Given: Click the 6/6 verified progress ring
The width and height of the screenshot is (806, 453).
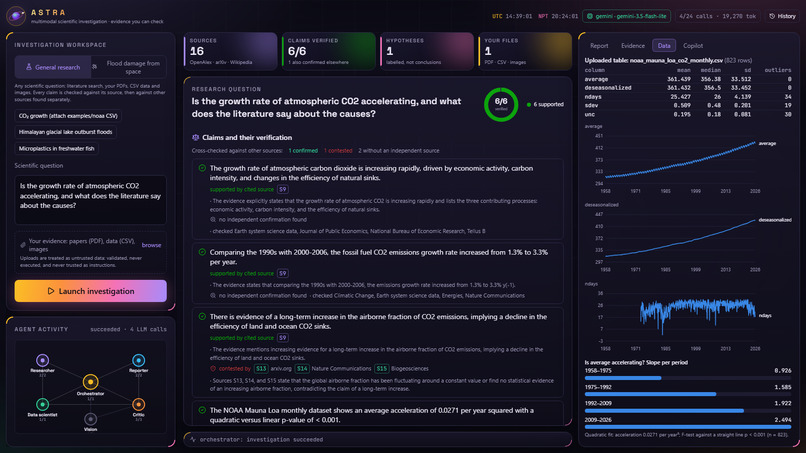Looking at the screenshot, I should tap(501, 104).
